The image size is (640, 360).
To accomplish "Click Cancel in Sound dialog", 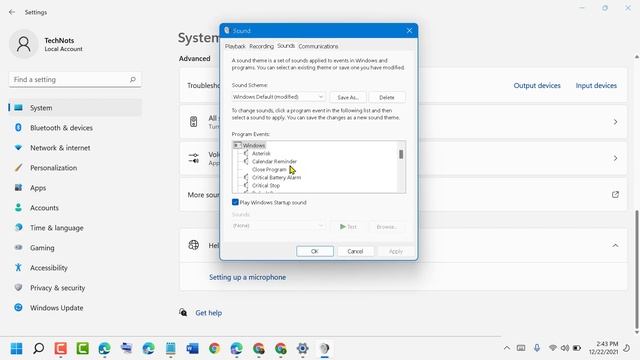I will point(355,251).
